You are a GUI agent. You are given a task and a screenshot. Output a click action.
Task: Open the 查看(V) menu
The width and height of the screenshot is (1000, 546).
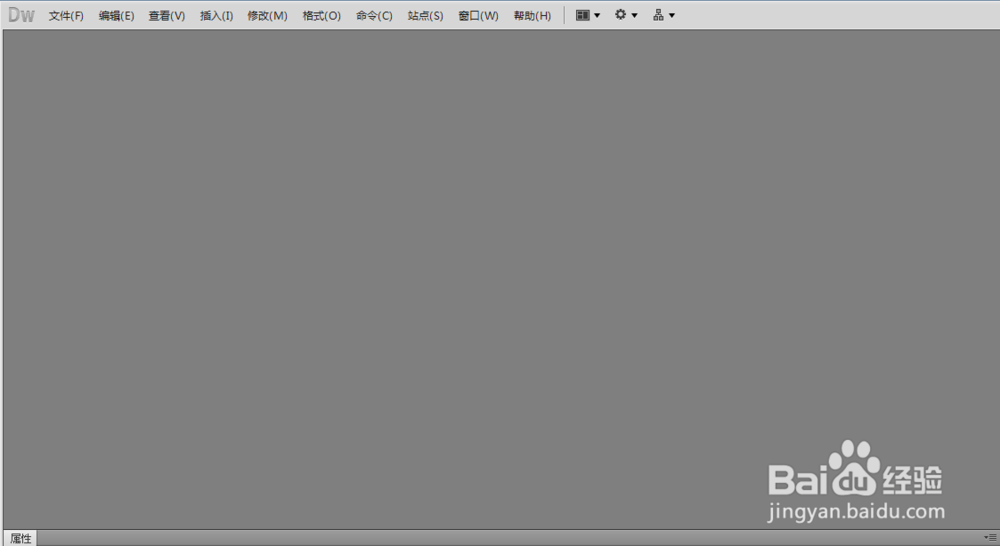point(167,16)
